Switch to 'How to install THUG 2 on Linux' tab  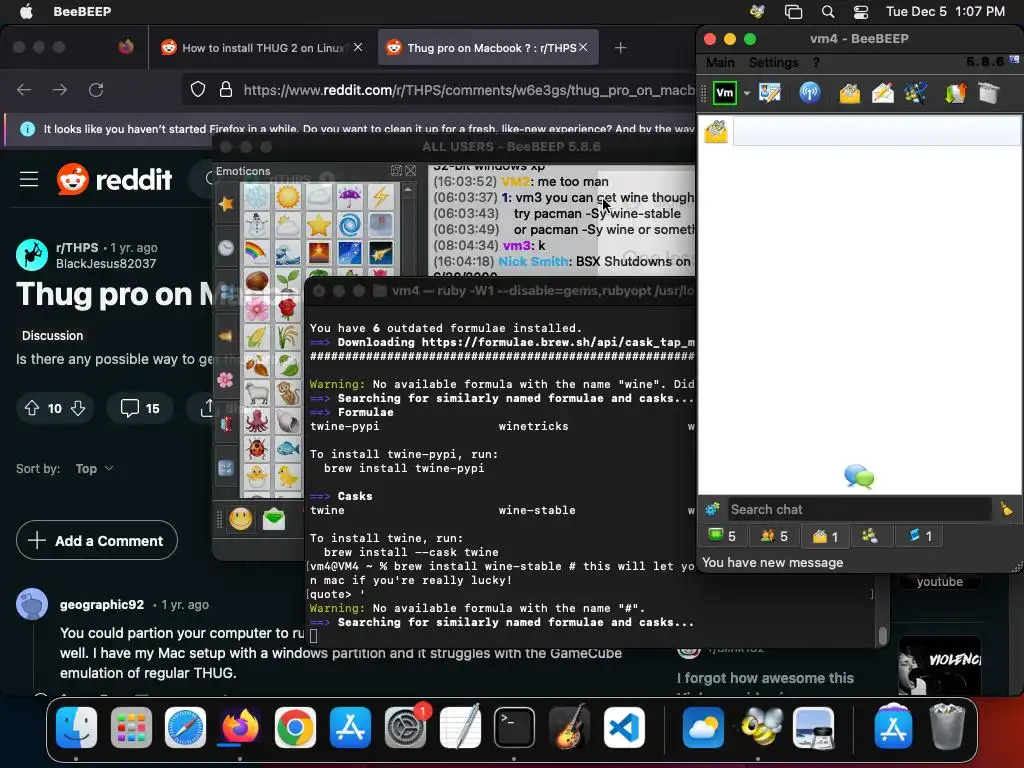[x=263, y=48]
